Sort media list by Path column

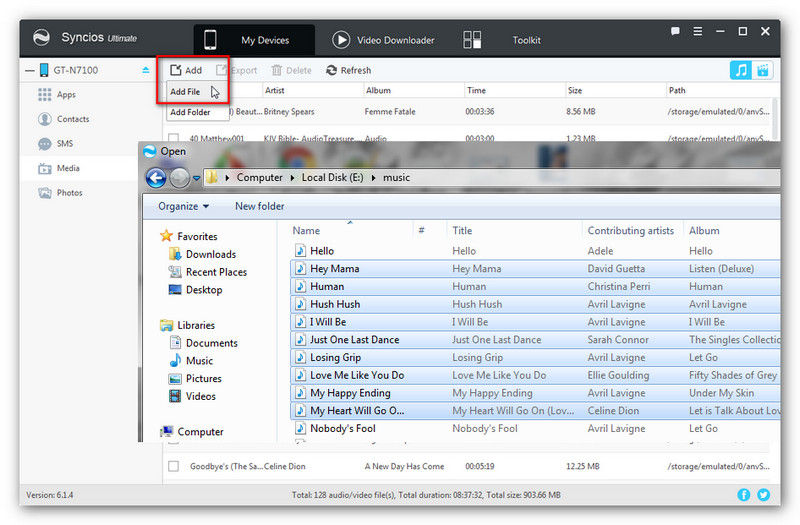point(677,90)
